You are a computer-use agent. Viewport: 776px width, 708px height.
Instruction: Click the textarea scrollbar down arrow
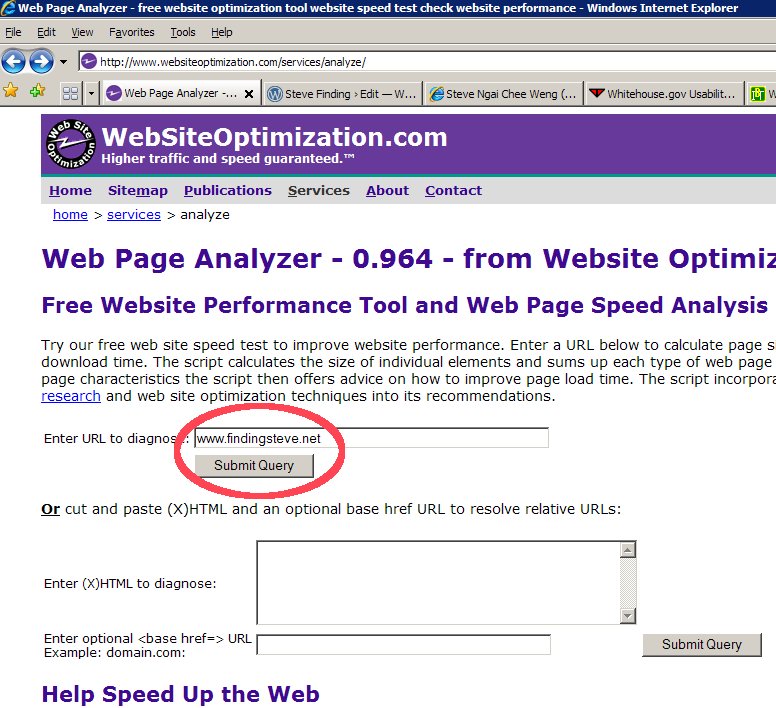(628, 615)
